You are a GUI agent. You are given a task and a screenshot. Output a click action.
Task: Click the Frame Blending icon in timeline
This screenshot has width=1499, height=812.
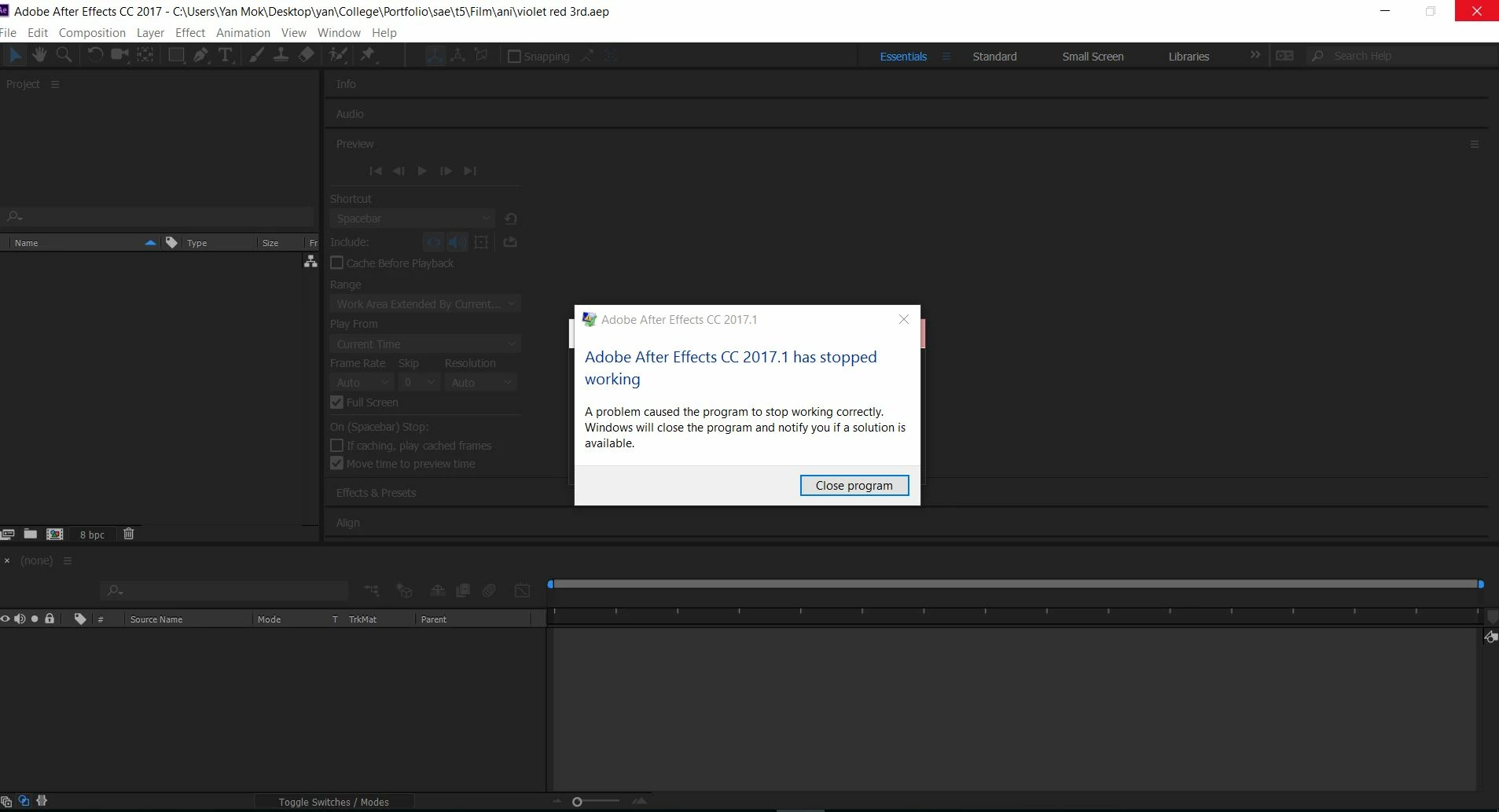[x=463, y=590]
